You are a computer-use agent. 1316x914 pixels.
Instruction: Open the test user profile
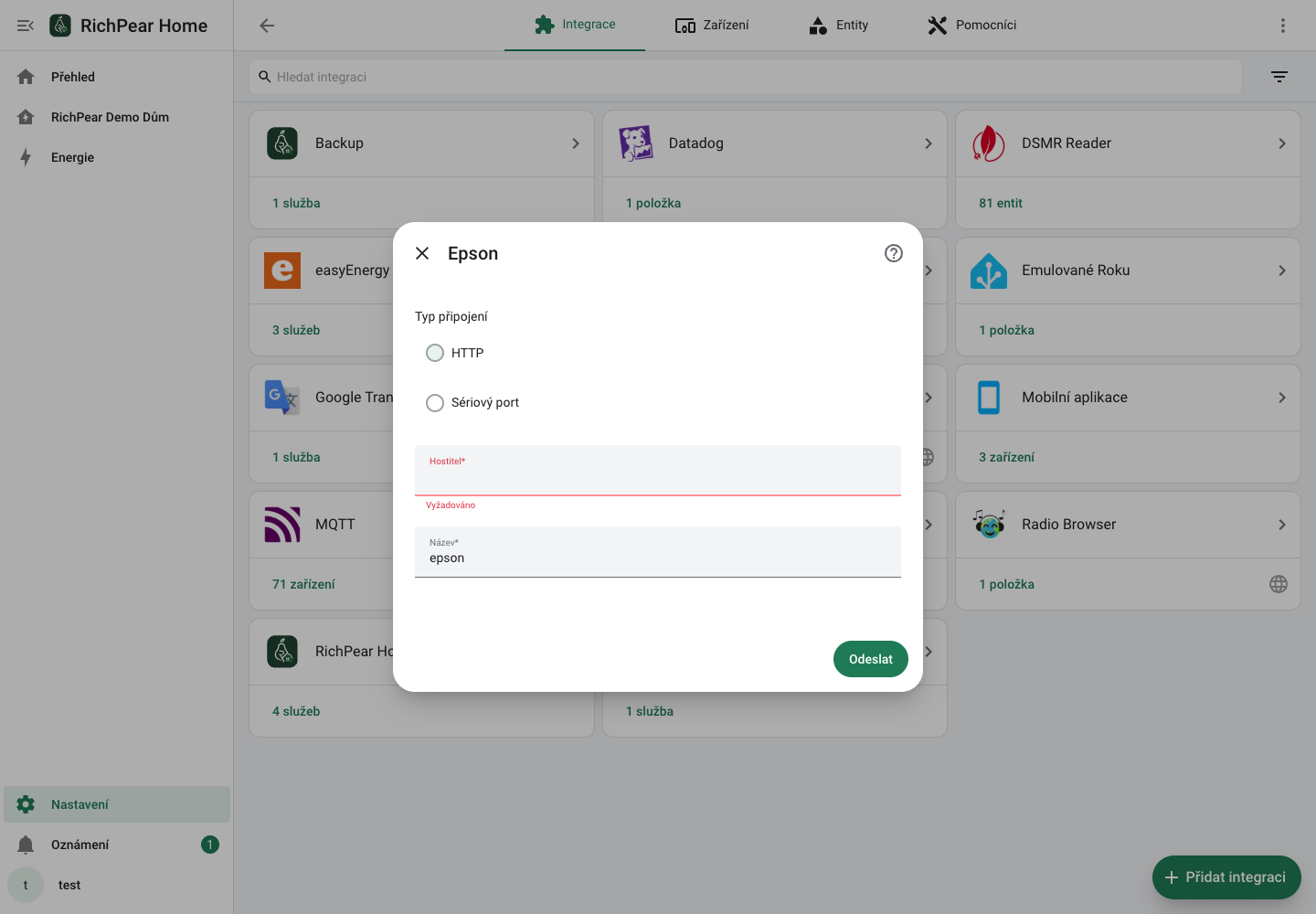coord(117,885)
